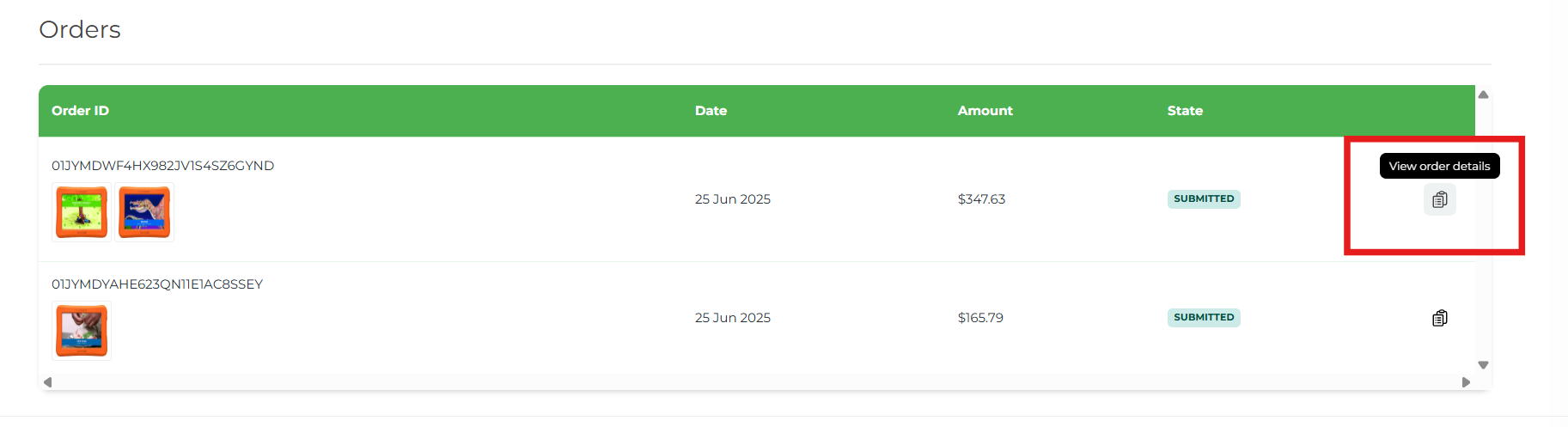Click the $165.79 amount cell
This screenshot has width=1568, height=427.
click(980, 318)
